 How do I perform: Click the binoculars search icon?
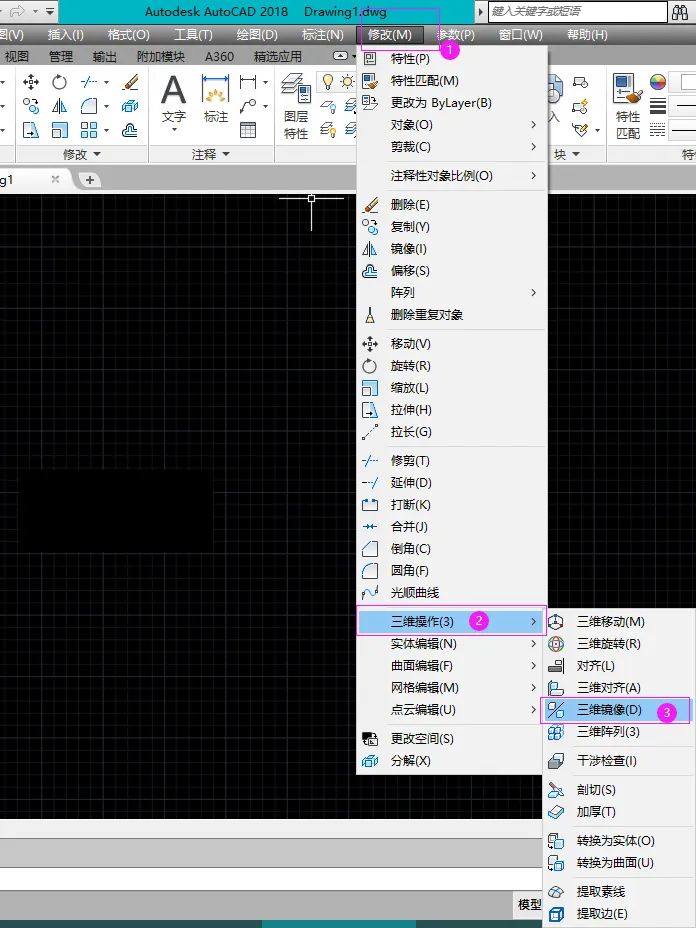coord(681,12)
